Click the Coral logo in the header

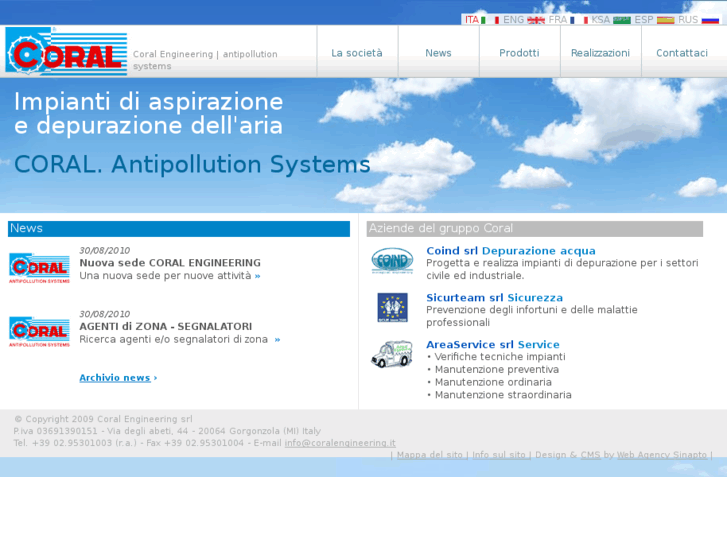tap(66, 51)
